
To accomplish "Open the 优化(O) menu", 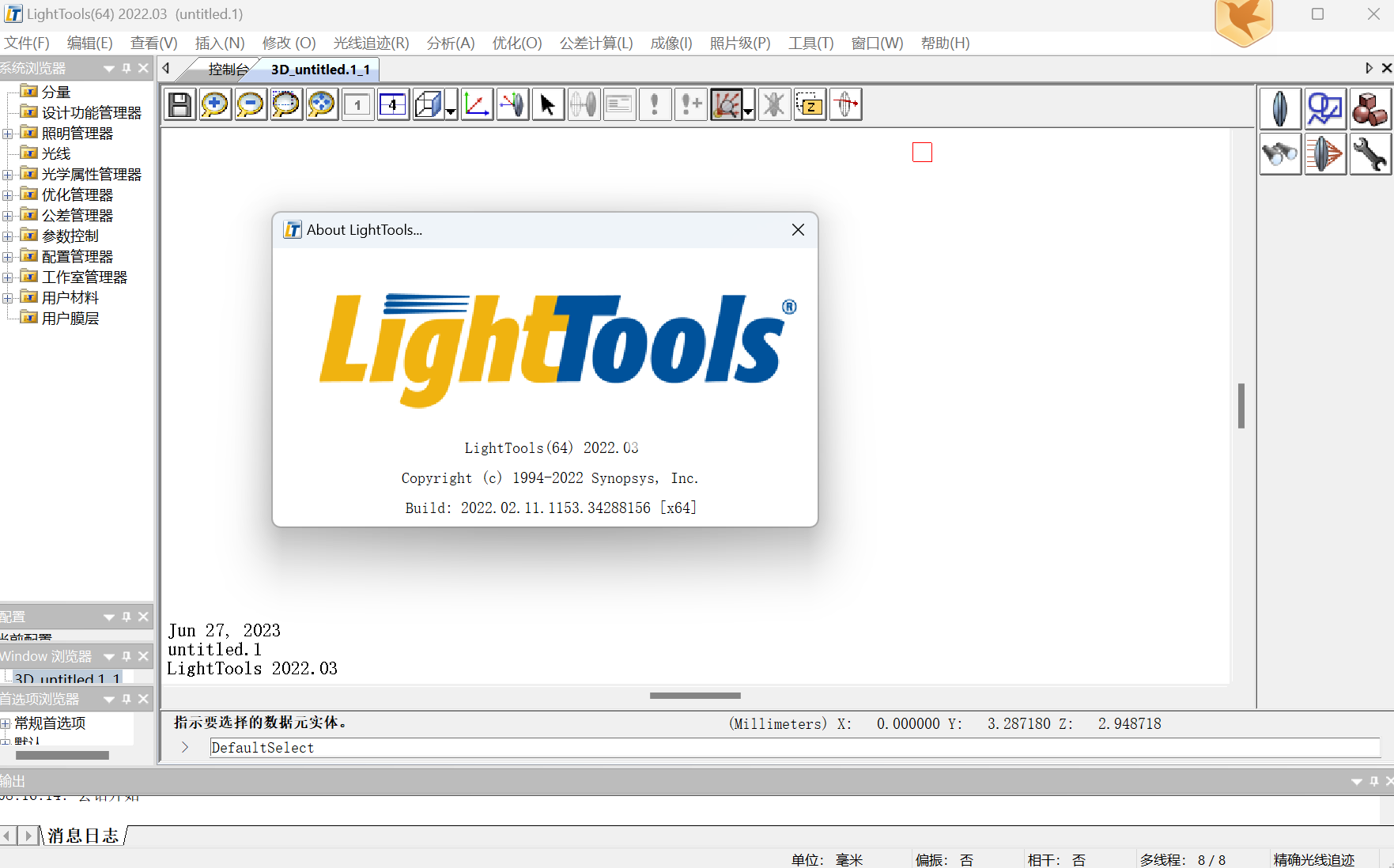I will coord(517,43).
